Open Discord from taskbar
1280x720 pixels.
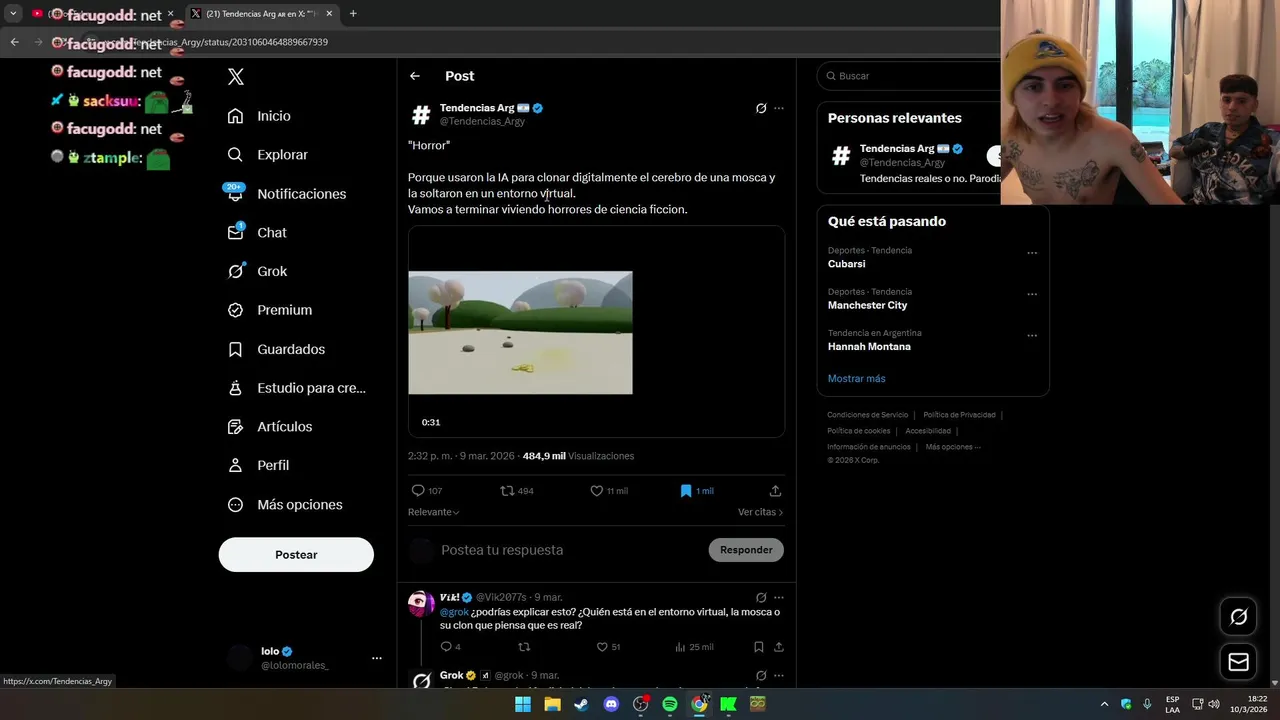click(x=611, y=704)
